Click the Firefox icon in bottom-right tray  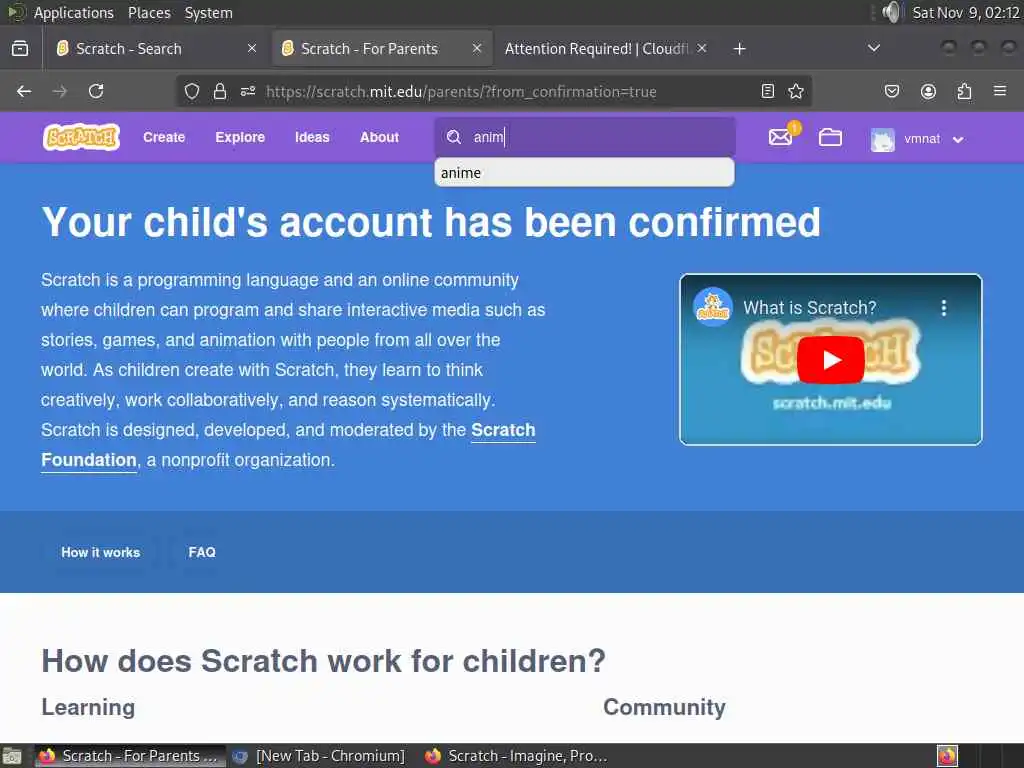tap(947, 756)
